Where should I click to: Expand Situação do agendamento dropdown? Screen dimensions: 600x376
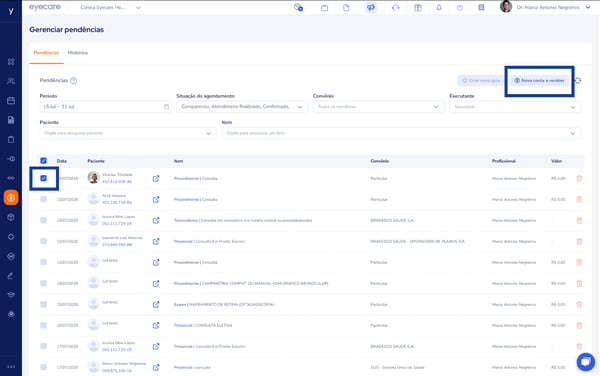tap(242, 107)
